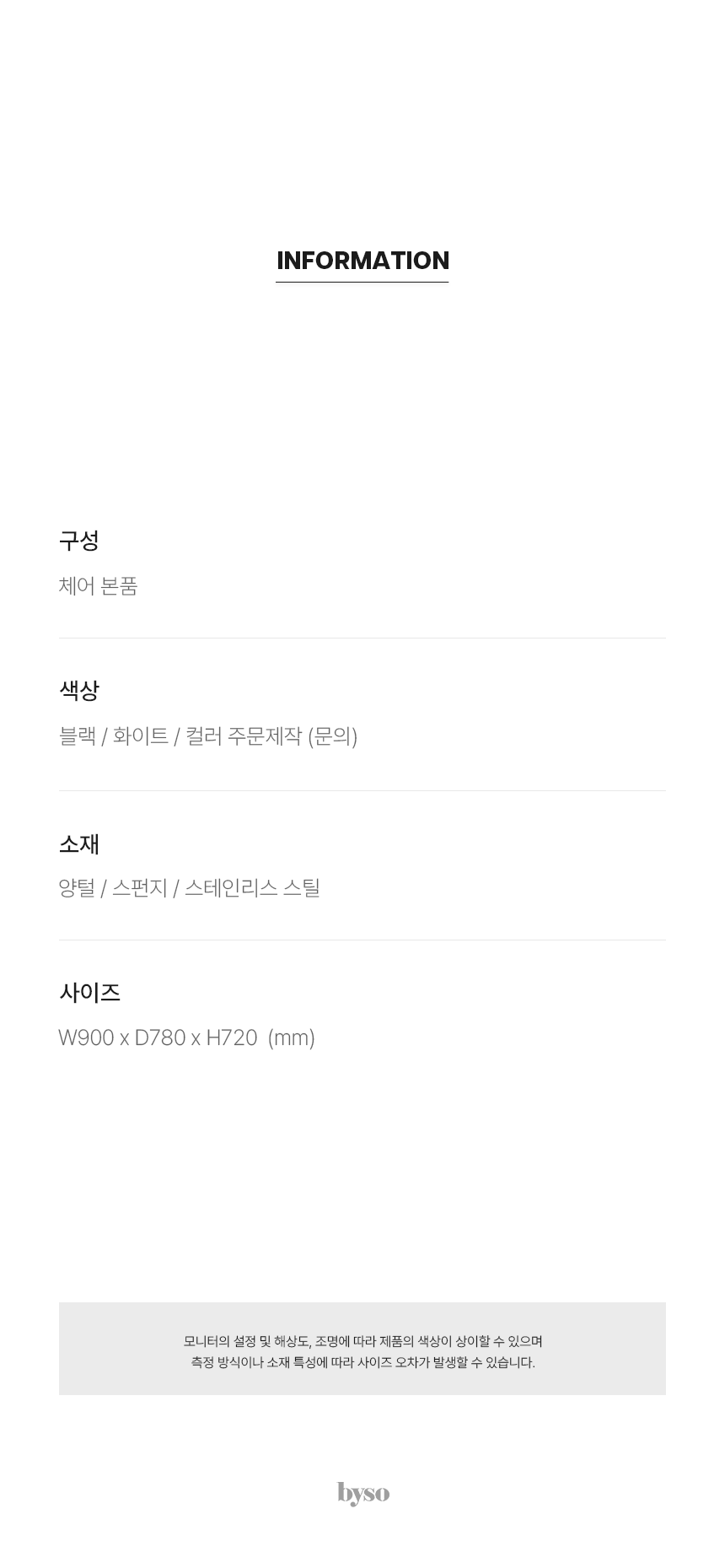Screen dimensions: 725x1568
Task: Click the 스펀지 material text
Action: pos(140,888)
